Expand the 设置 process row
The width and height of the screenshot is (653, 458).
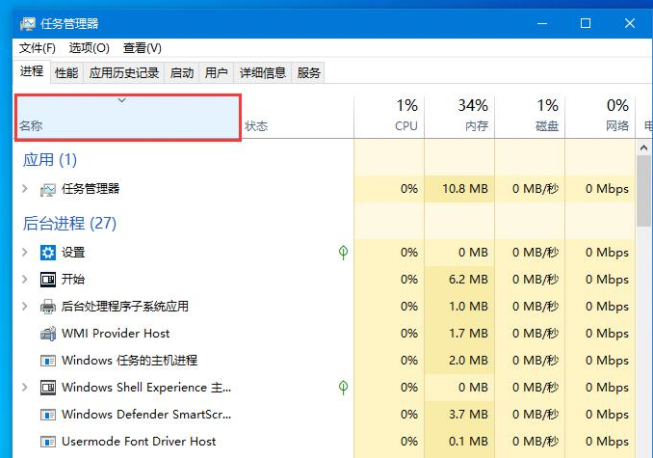25,253
